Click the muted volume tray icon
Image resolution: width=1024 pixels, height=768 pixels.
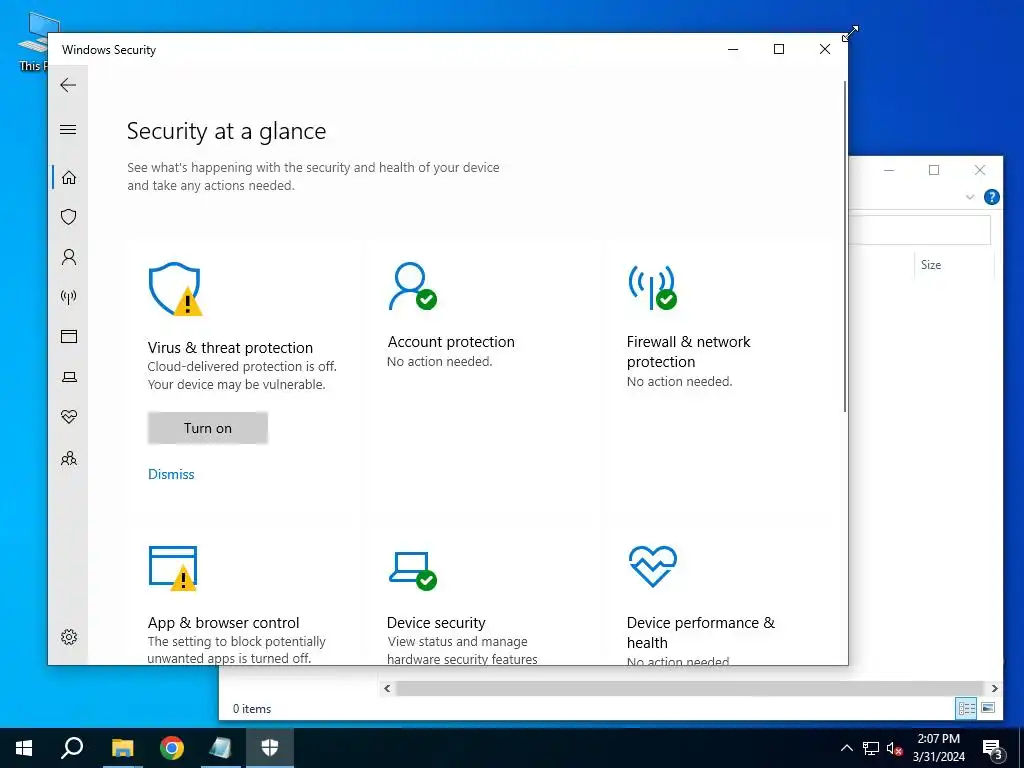(x=895, y=748)
